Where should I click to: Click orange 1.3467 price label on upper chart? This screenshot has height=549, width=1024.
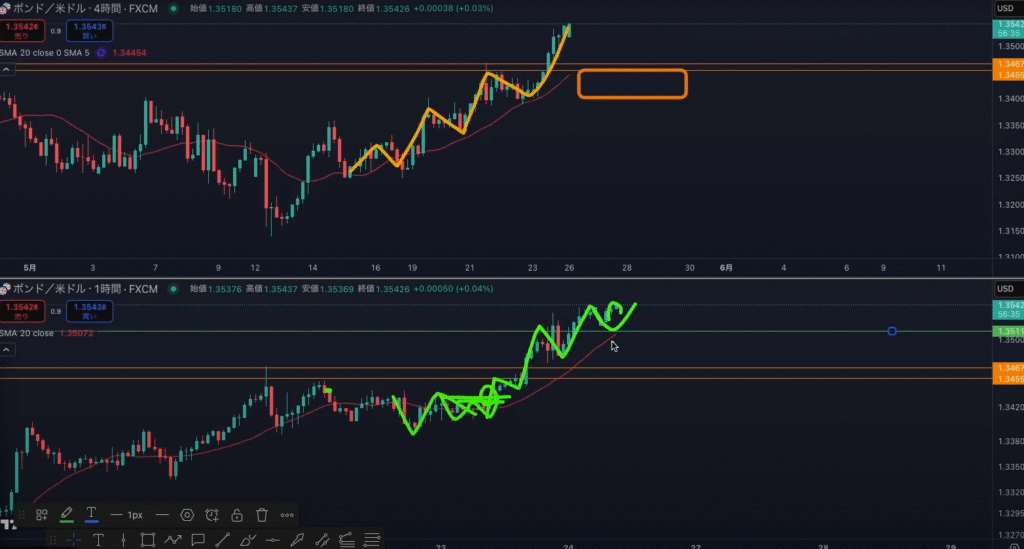point(1008,64)
